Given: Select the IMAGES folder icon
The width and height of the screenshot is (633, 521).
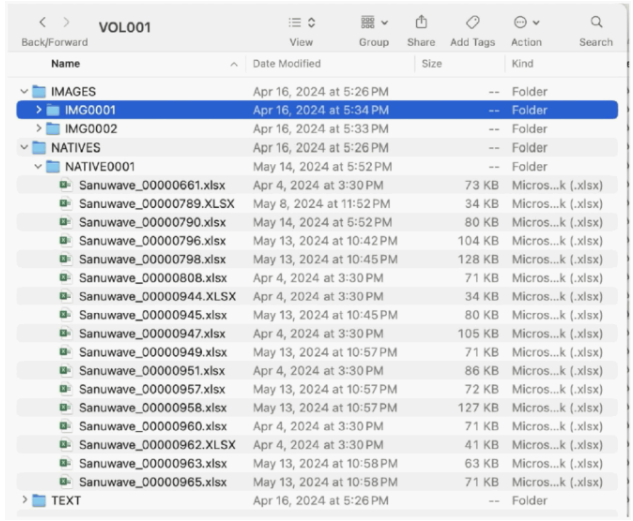Looking at the screenshot, I should click(39, 91).
